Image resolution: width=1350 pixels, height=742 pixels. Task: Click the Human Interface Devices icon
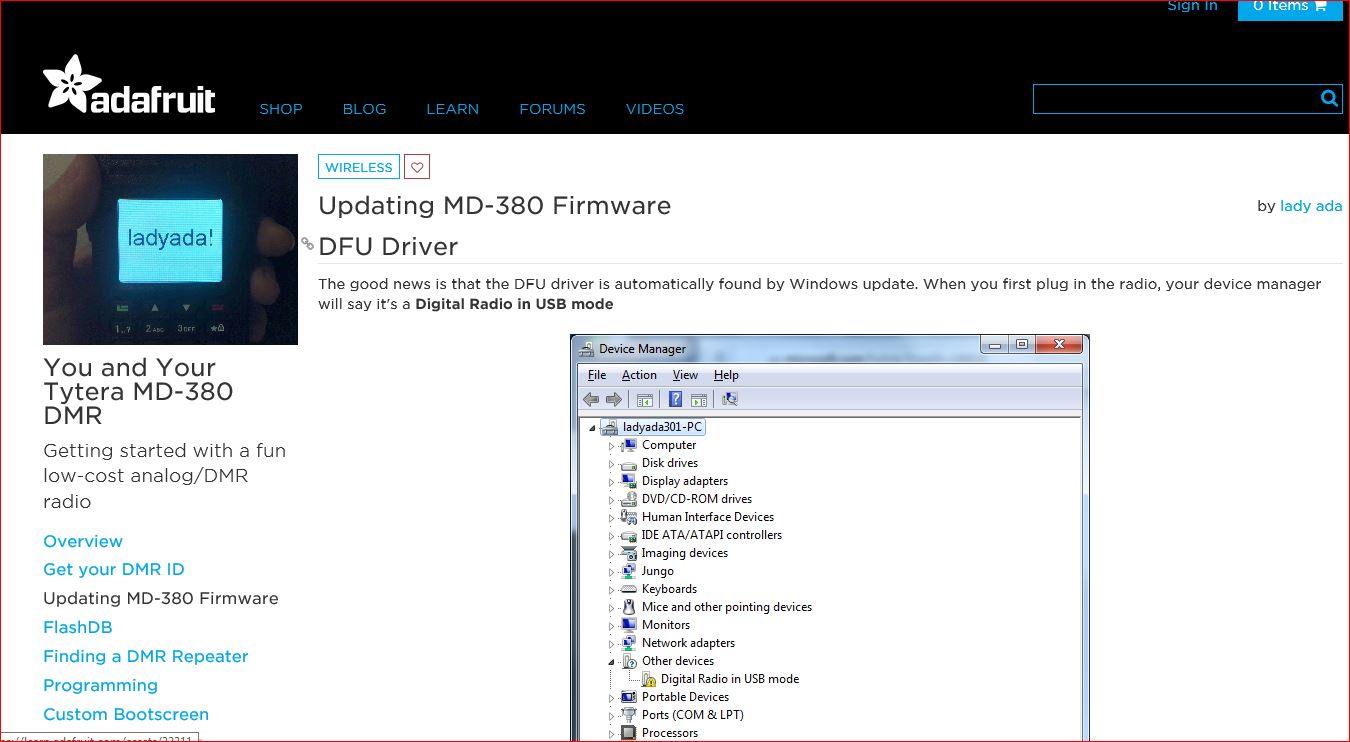628,517
